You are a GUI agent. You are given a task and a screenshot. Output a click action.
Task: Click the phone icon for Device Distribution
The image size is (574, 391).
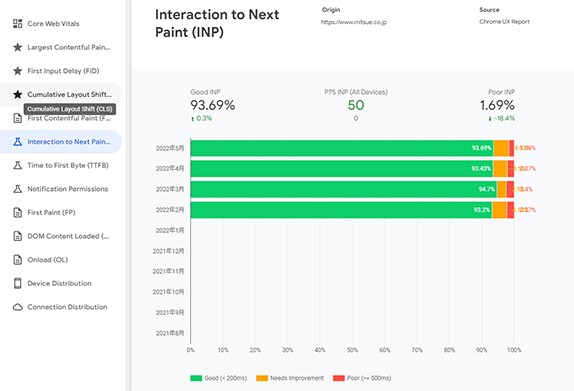click(x=18, y=283)
